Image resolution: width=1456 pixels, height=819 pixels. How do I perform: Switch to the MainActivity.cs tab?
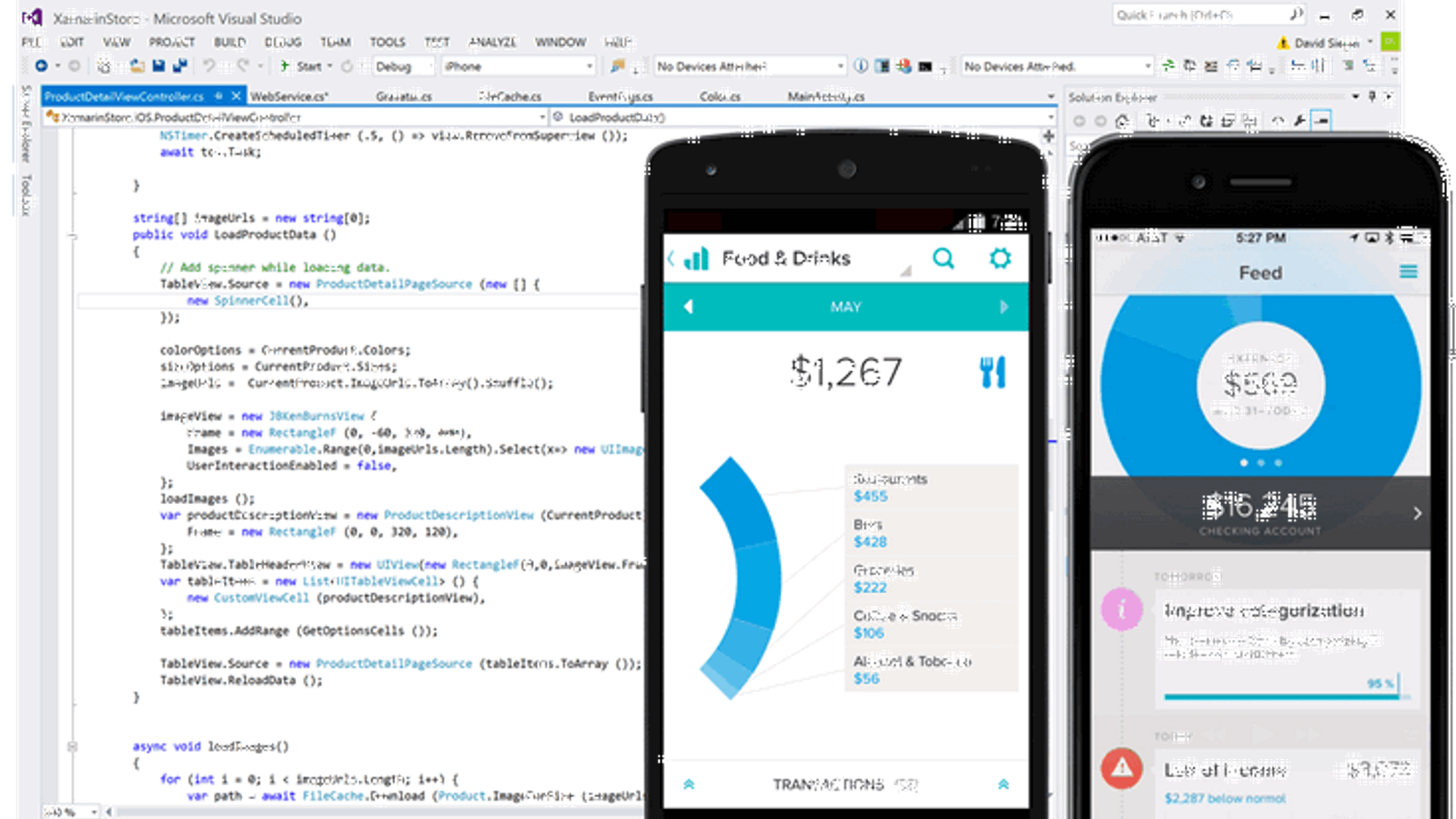(x=826, y=96)
